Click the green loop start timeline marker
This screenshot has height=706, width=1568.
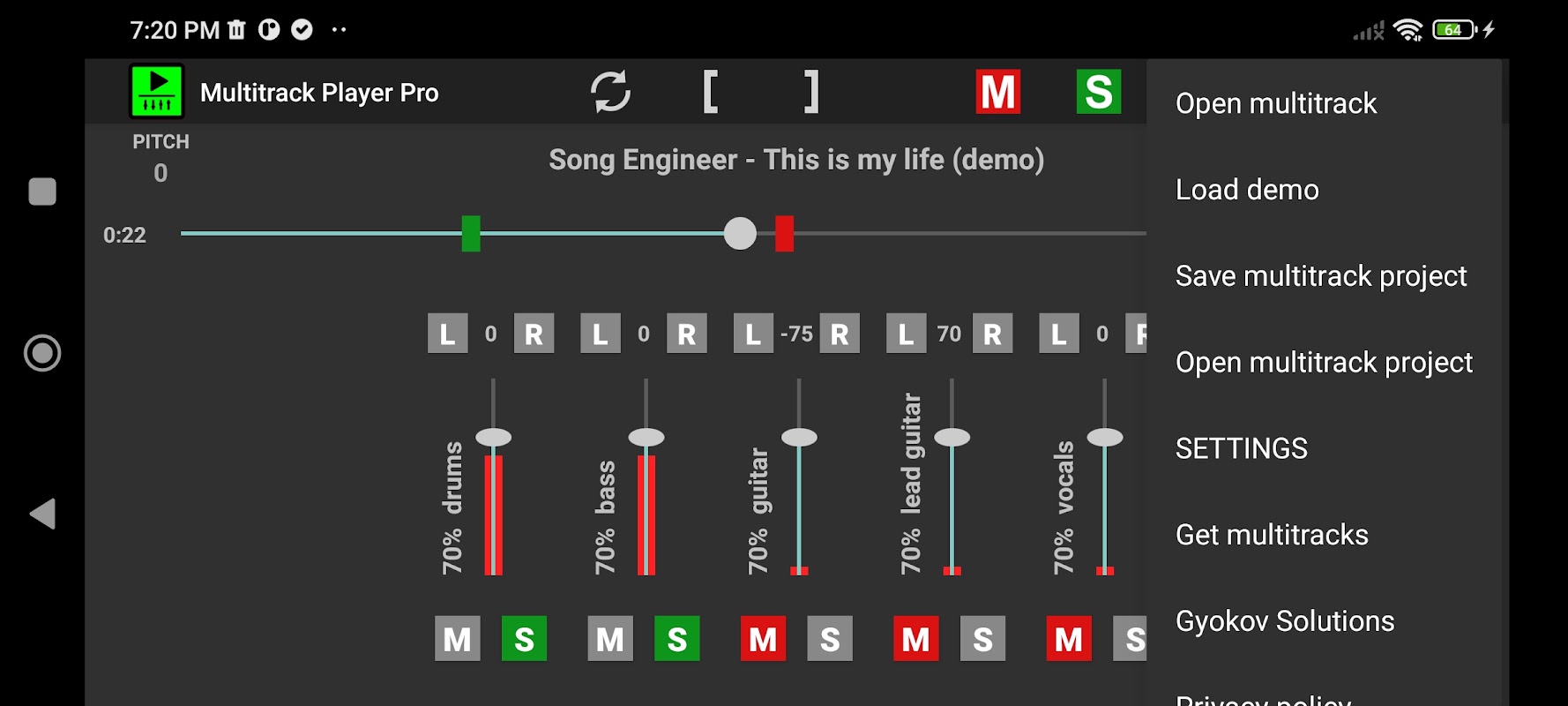471,234
